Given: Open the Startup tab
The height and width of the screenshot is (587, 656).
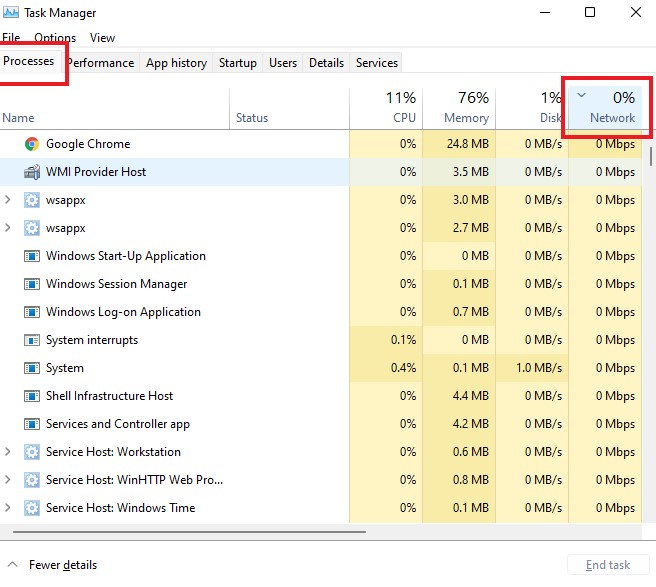Looking at the screenshot, I should coord(238,63).
